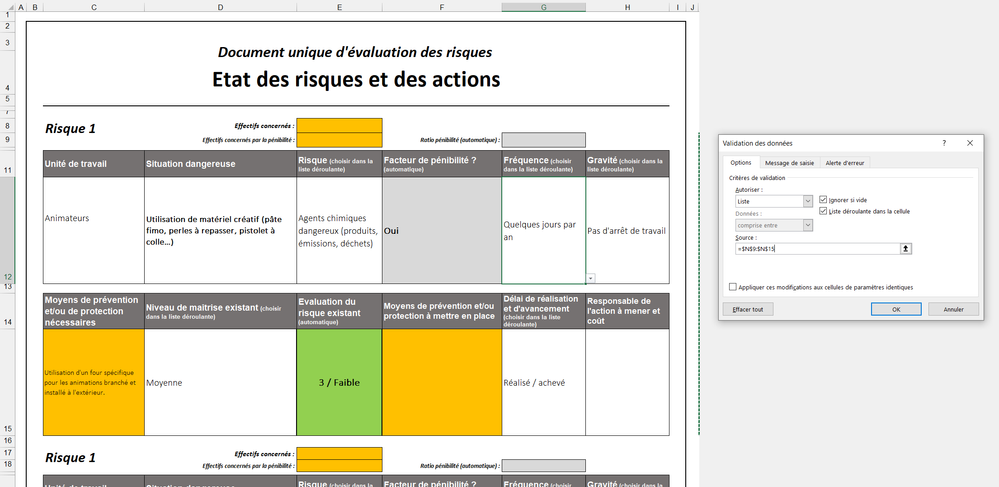Click the Unité de travail header in row 11
999x487 pixels.
click(94, 164)
